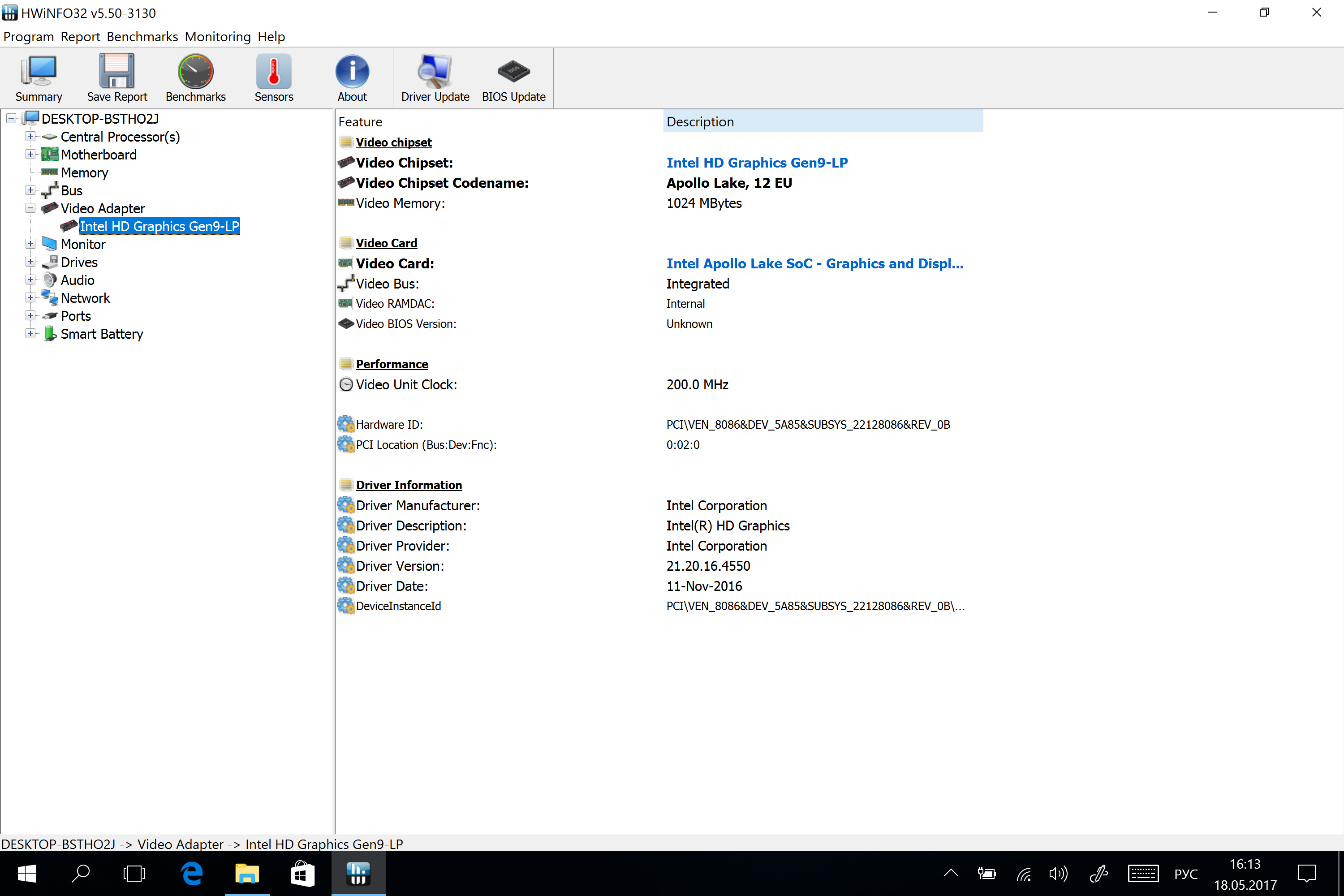Open the Report menu
This screenshot has height=896, width=1344.
point(80,37)
